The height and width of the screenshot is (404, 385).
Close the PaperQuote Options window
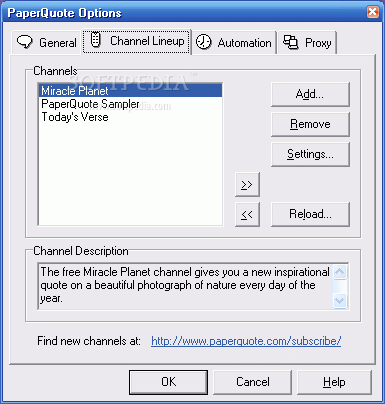click(373, 12)
